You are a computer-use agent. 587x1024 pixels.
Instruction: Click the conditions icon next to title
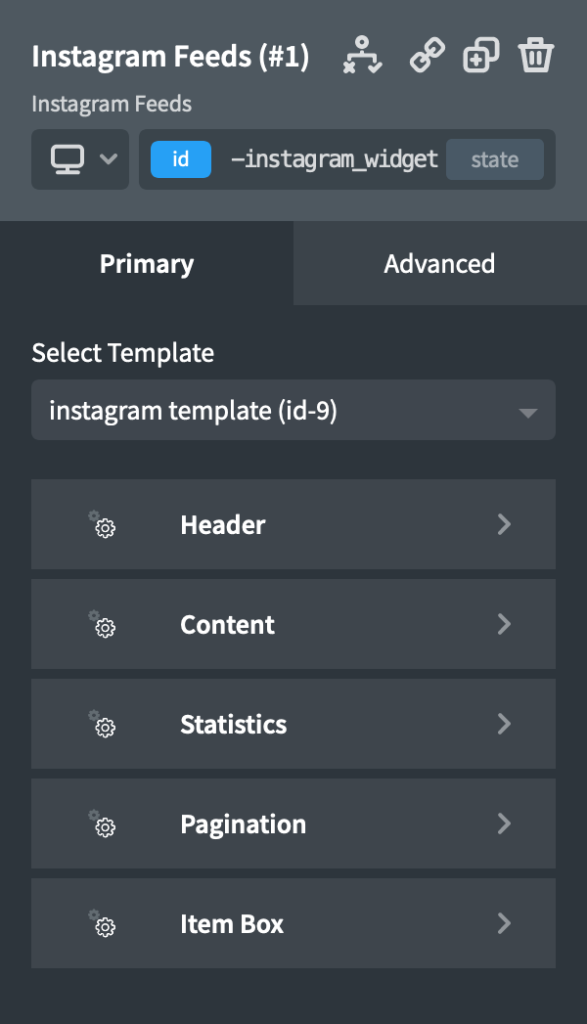362,56
